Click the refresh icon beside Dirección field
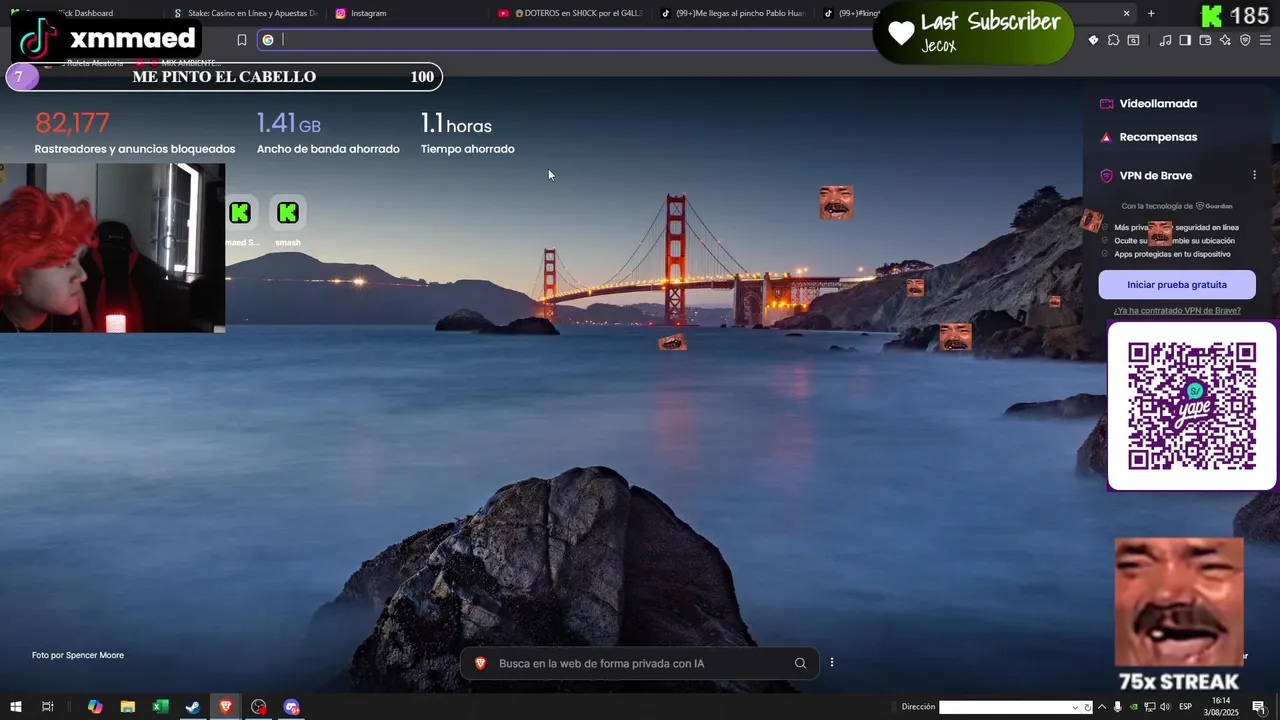Image resolution: width=1280 pixels, height=720 pixels. tap(1087, 707)
